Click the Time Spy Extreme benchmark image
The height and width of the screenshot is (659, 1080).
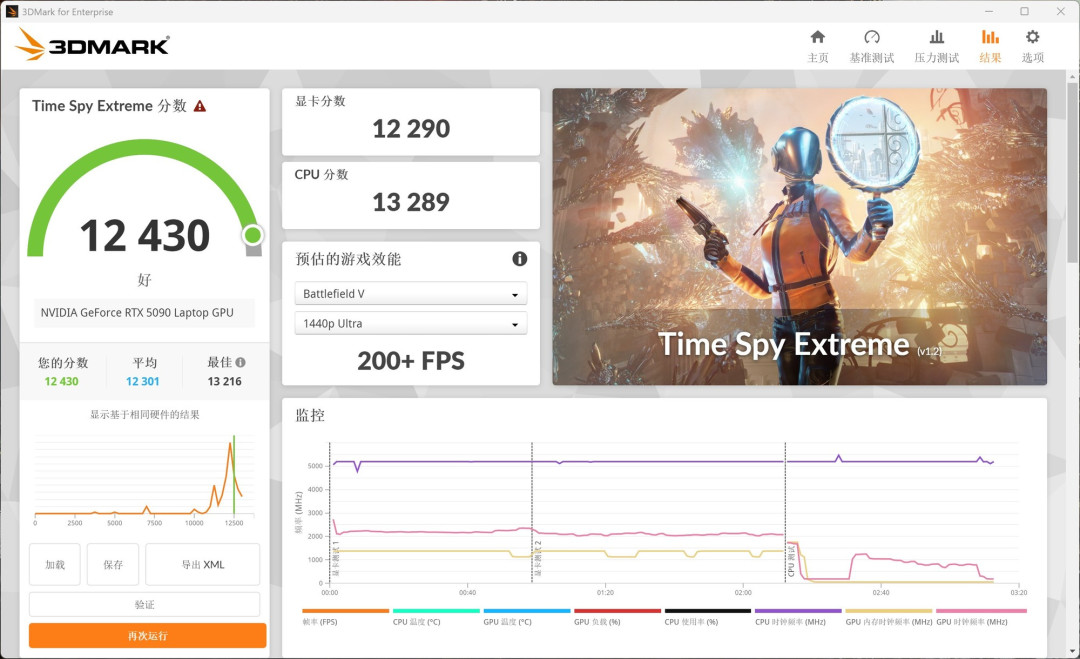point(799,236)
